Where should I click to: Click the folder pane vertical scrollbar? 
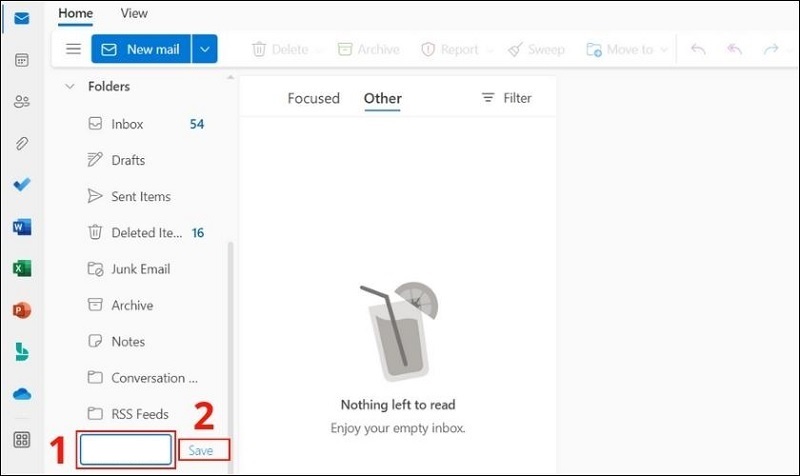232,340
